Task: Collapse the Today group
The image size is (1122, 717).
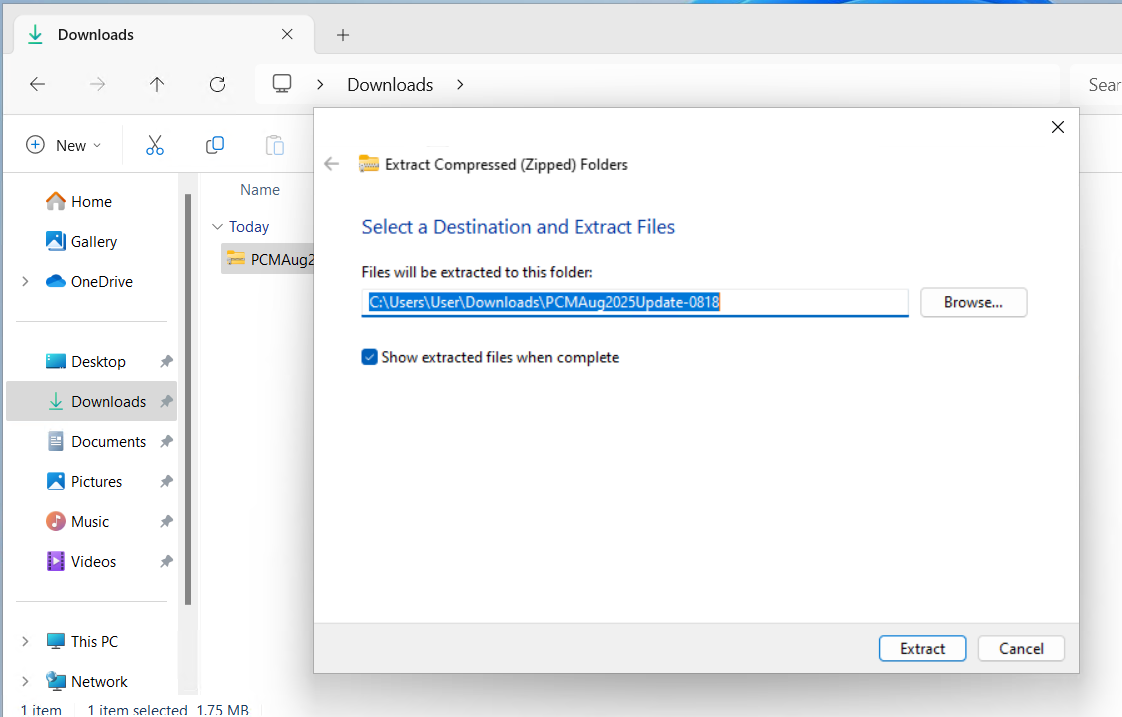Action: 217,227
